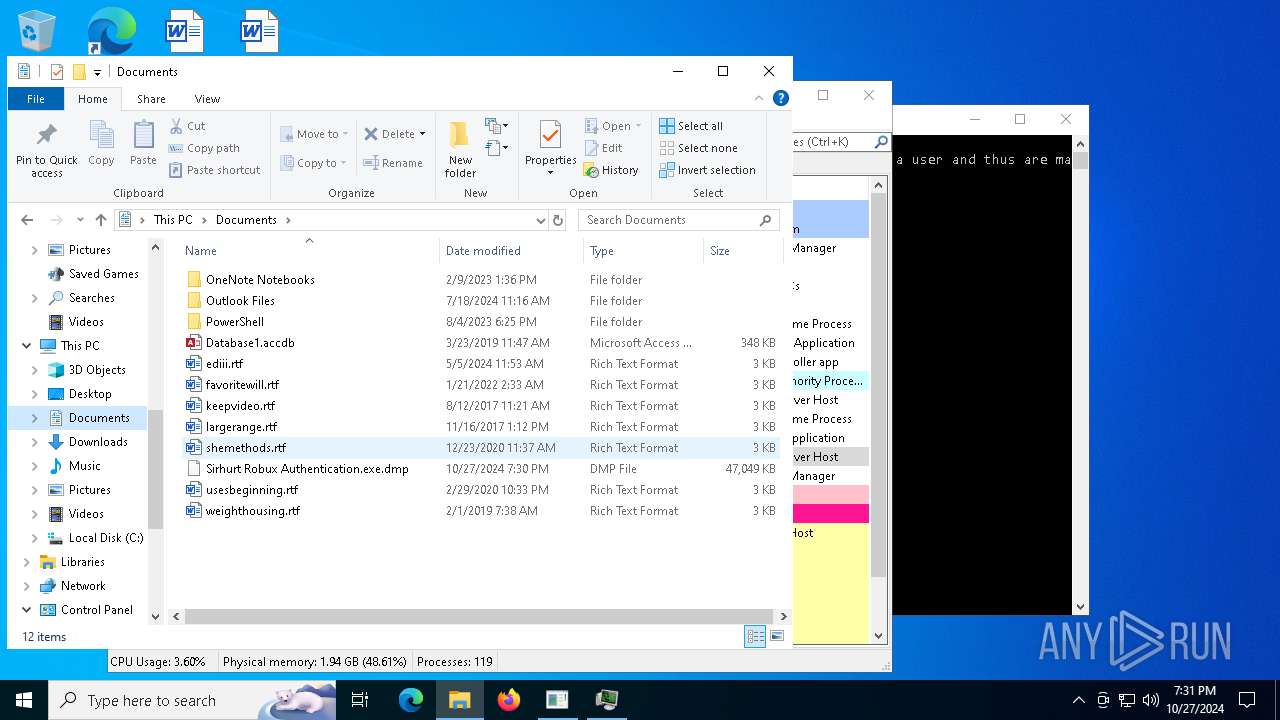Open the Open-with dropdown arrow
1280x720 pixels.
point(638,126)
